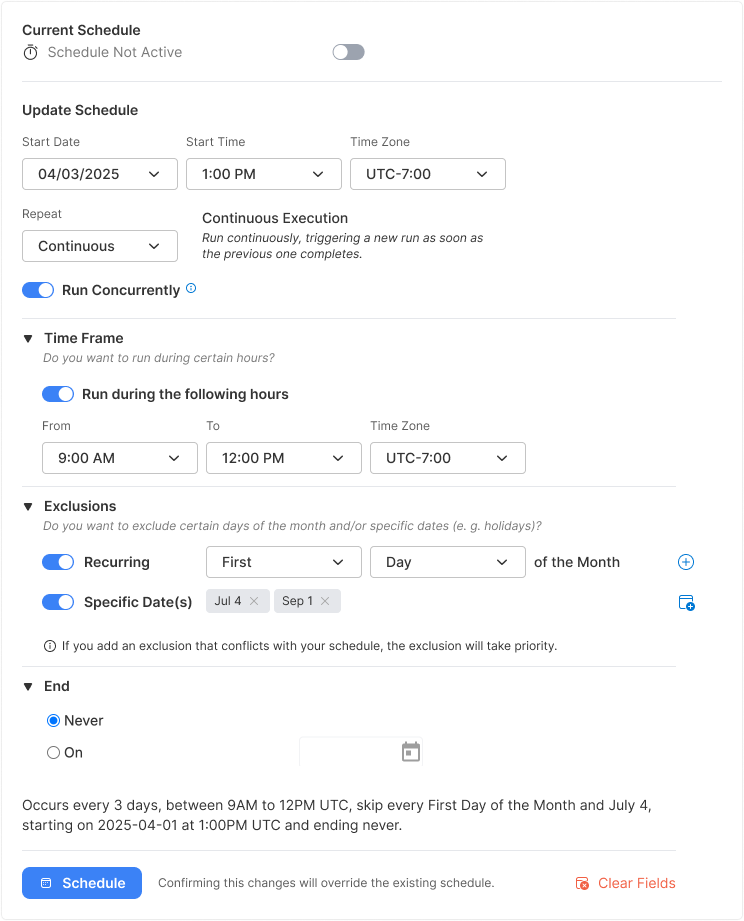Open the end date calendar picker icon
The height and width of the screenshot is (921, 744).
click(x=411, y=752)
